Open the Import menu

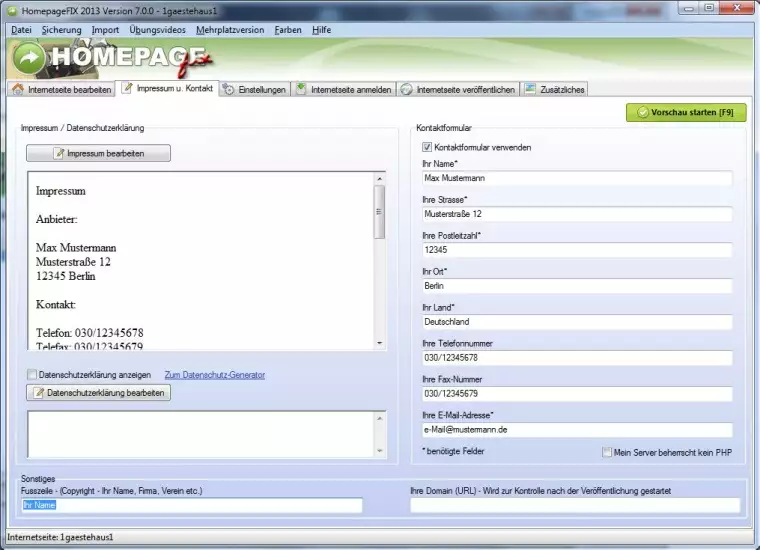[x=105, y=30]
